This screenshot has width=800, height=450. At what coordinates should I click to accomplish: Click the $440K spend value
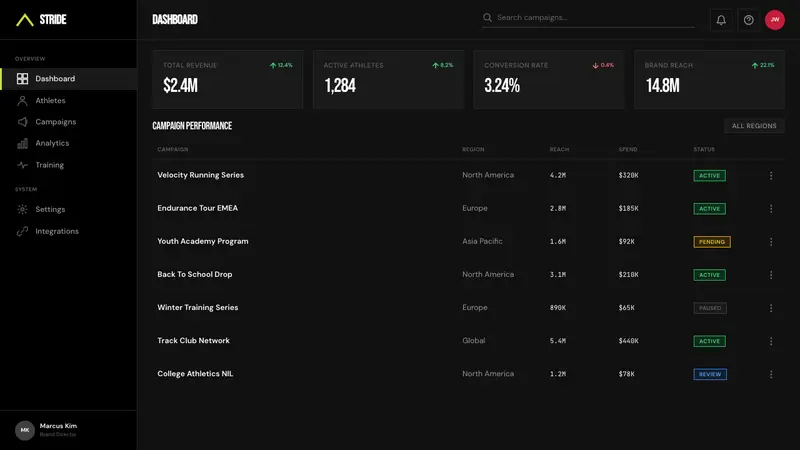(x=628, y=341)
